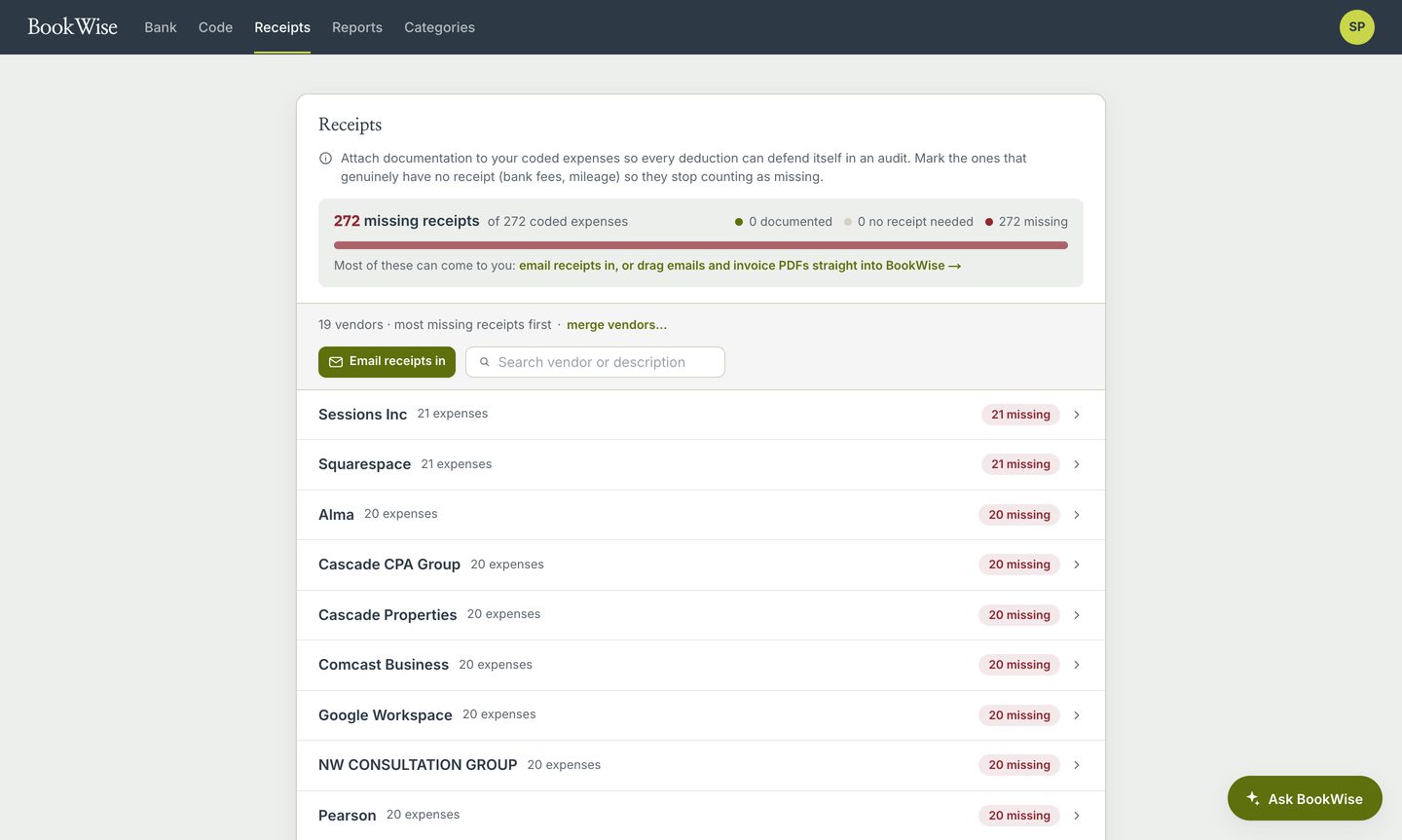Click the merge vendors link
The width and height of the screenshot is (1402, 840).
[x=616, y=325]
